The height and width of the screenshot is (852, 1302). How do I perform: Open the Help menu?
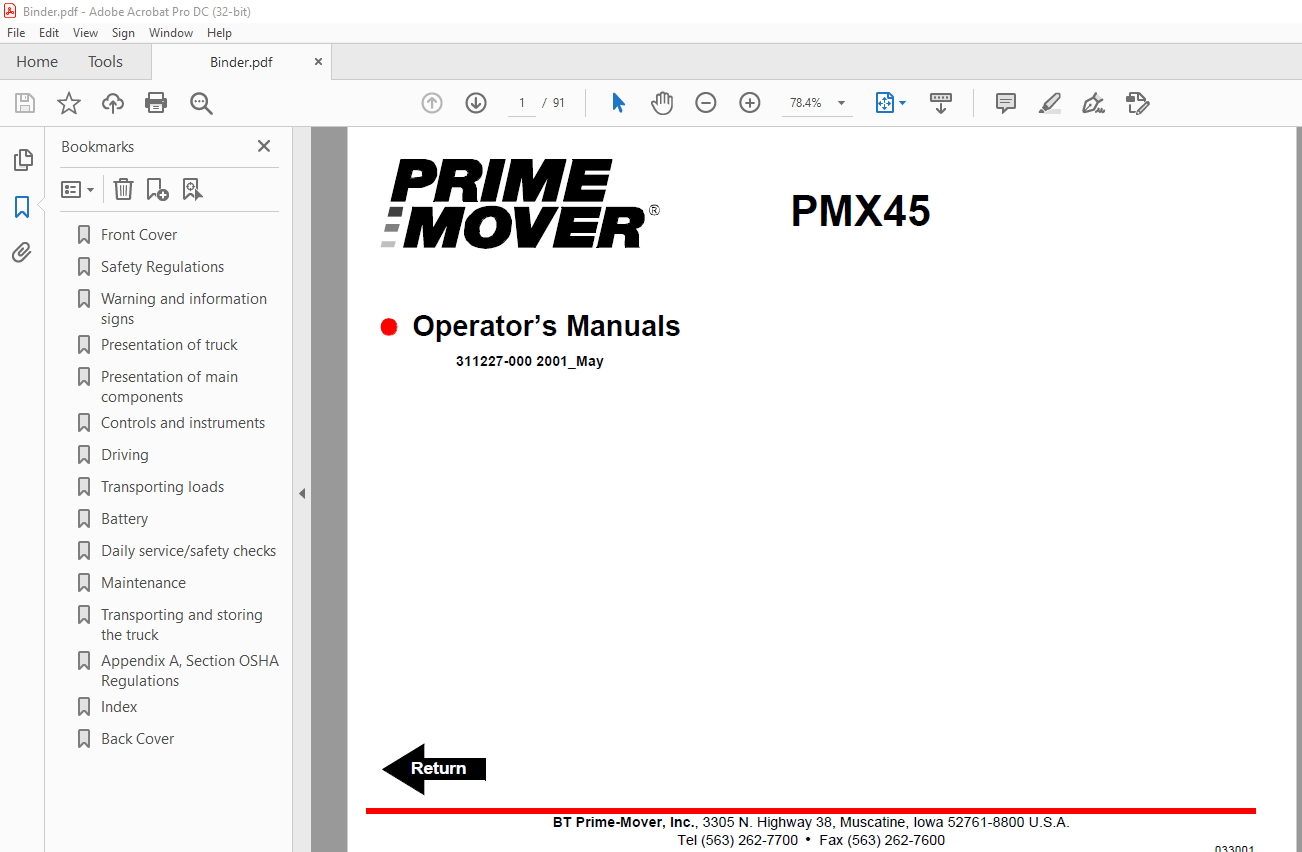tap(219, 33)
